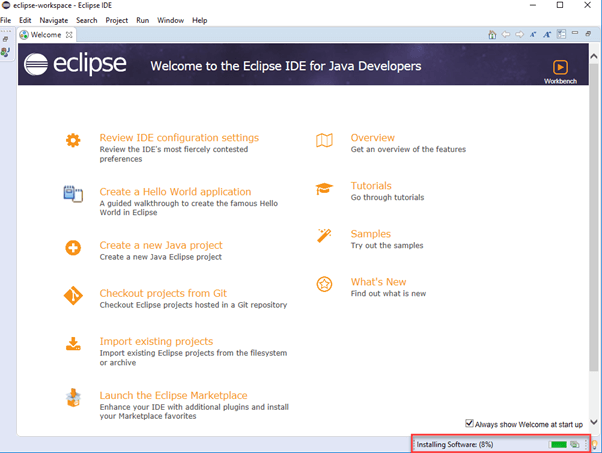Click the navigate back arrow icon
Screen dimensions: 602x453
click(506, 35)
